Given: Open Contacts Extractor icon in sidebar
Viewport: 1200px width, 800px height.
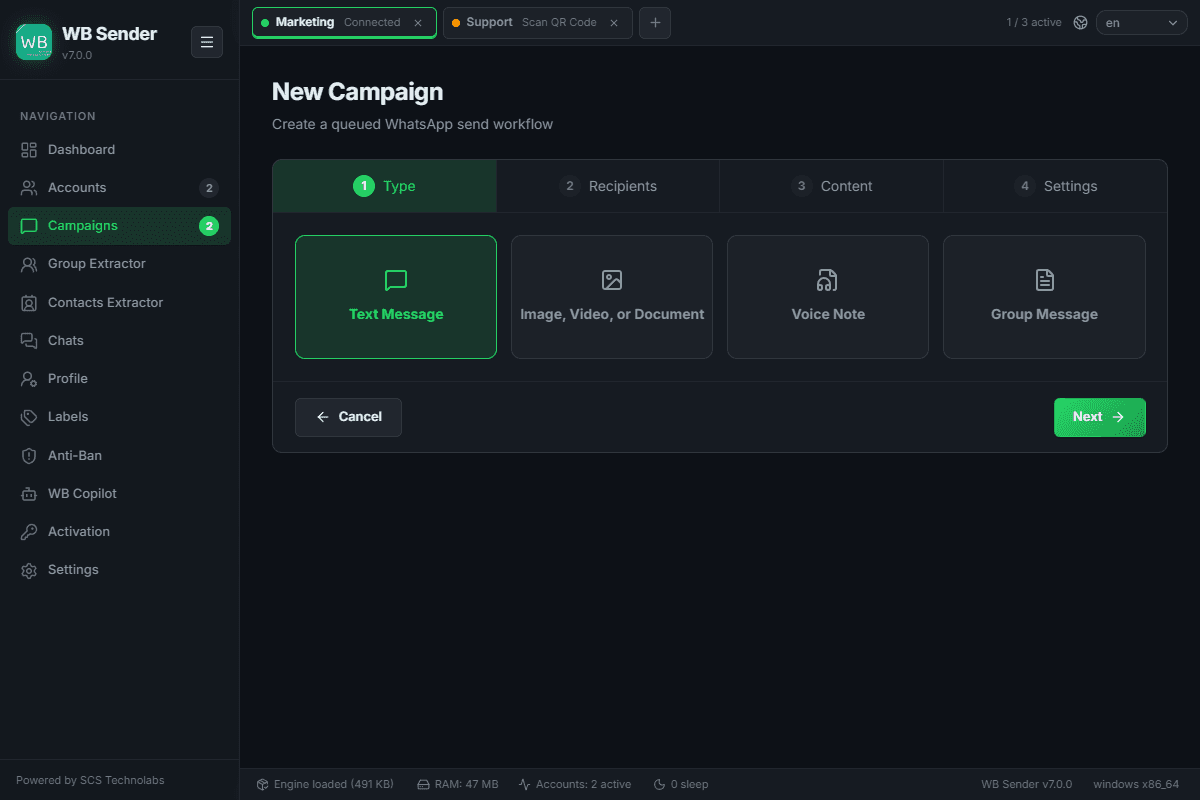Looking at the screenshot, I should (x=29, y=302).
